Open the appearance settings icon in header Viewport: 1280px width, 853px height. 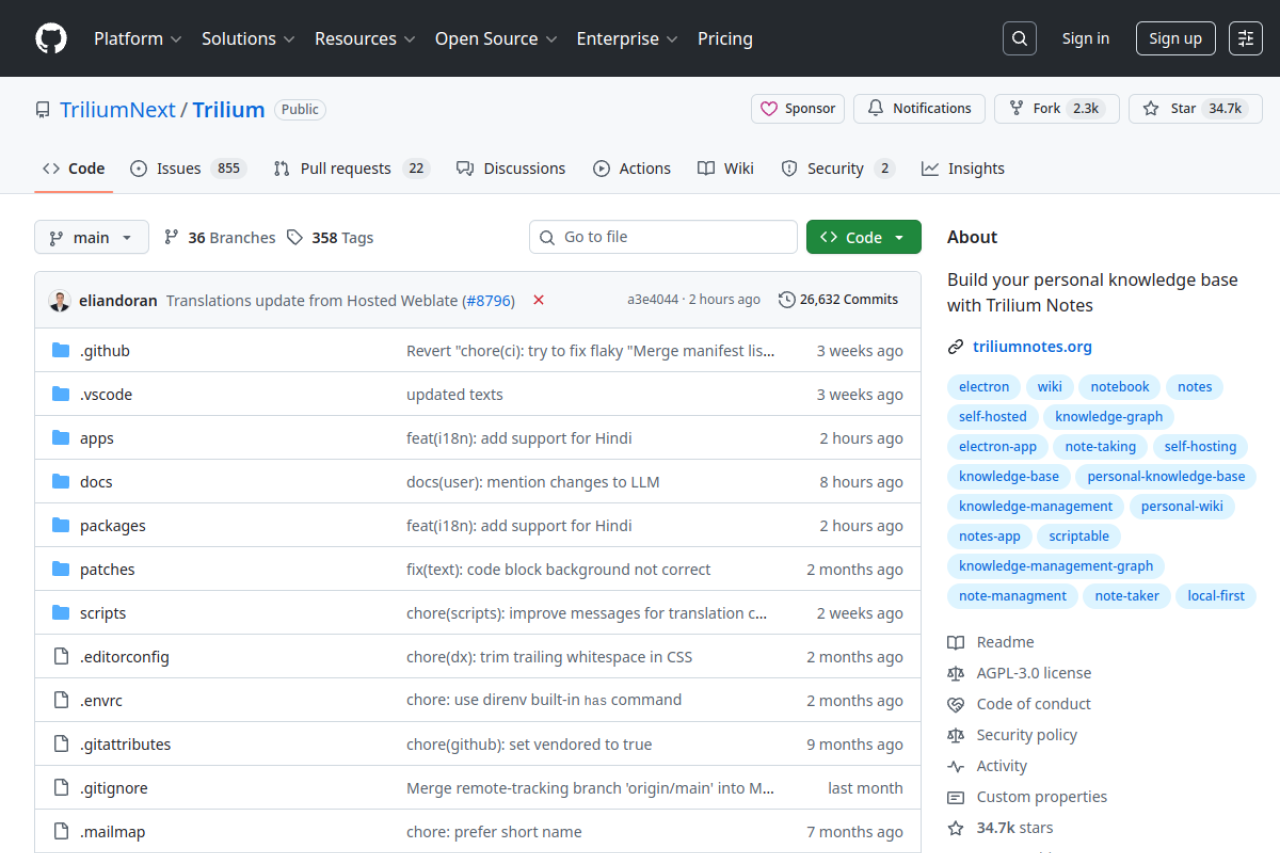[1245, 39]
